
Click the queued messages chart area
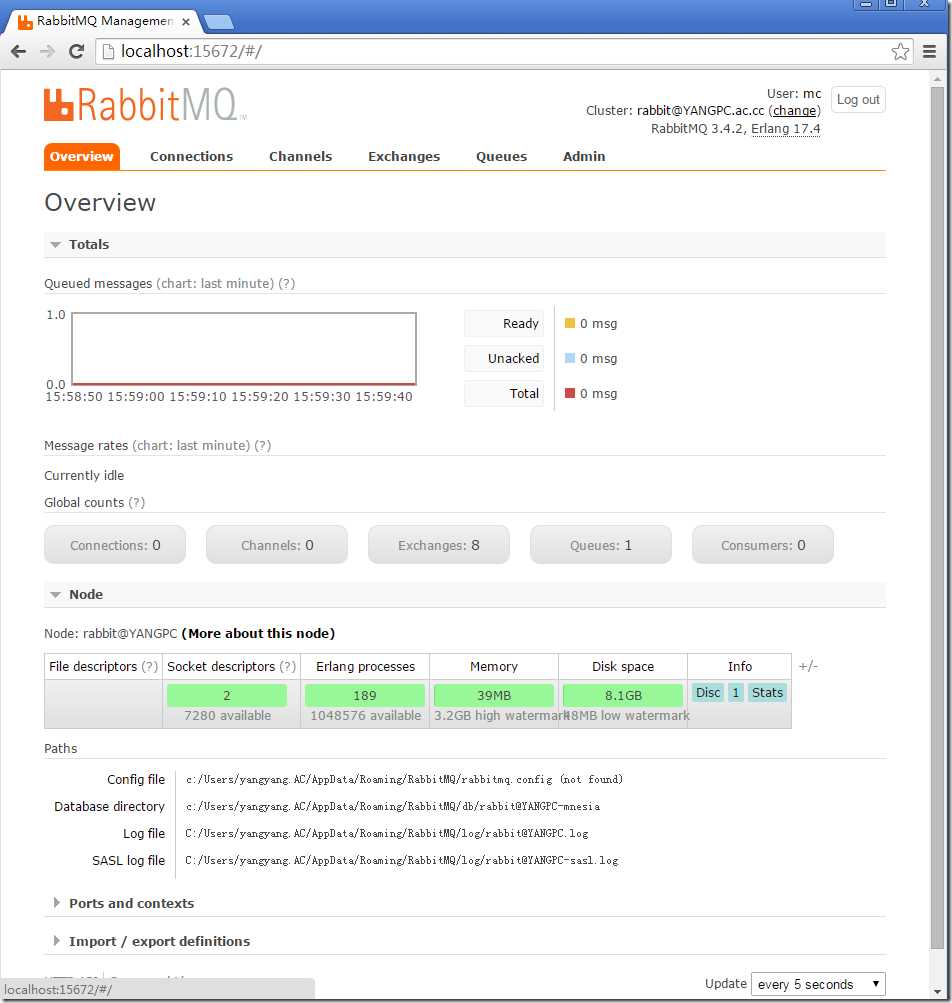244,349
